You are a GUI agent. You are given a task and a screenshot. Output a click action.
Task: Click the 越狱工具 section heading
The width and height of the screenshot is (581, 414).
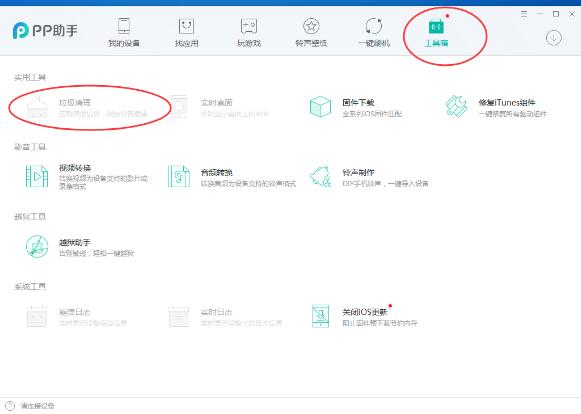coord(30,216)
